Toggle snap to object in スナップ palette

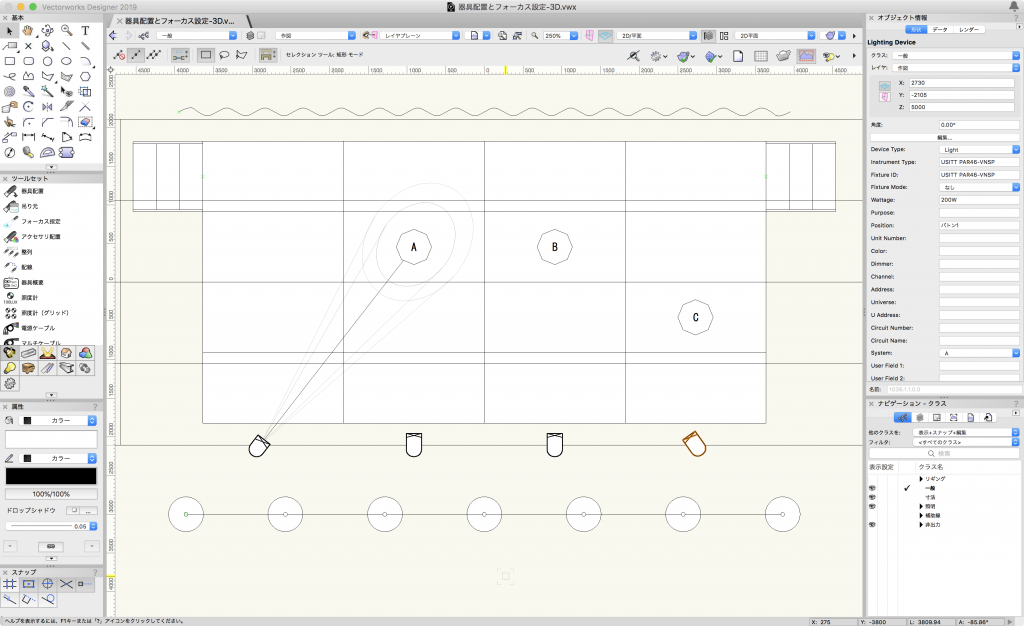click(x=29, y=583)
